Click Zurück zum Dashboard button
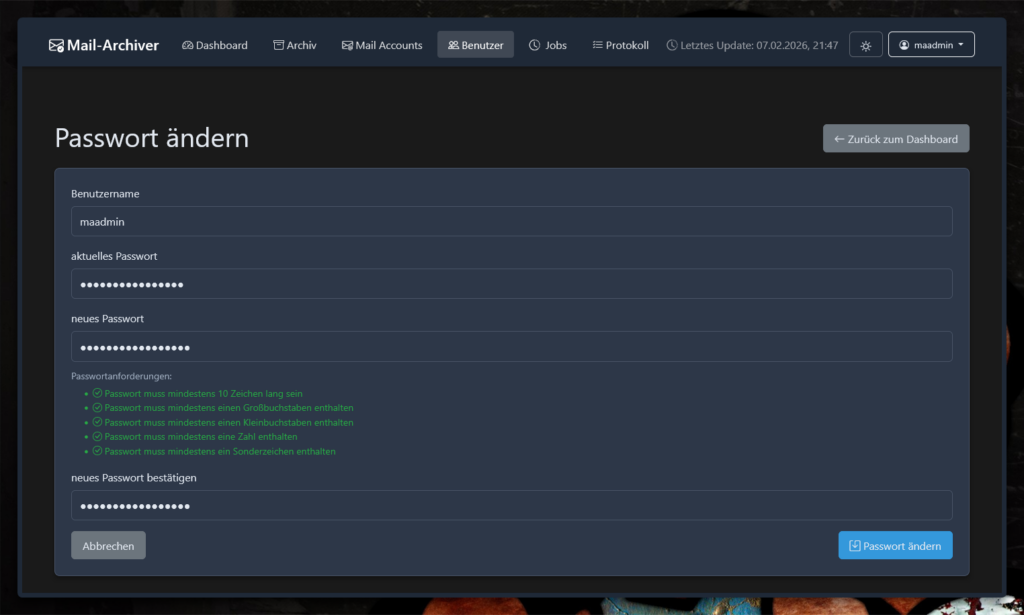The height and width of the screenshot is (615, 1024). (x=895, y=139)
